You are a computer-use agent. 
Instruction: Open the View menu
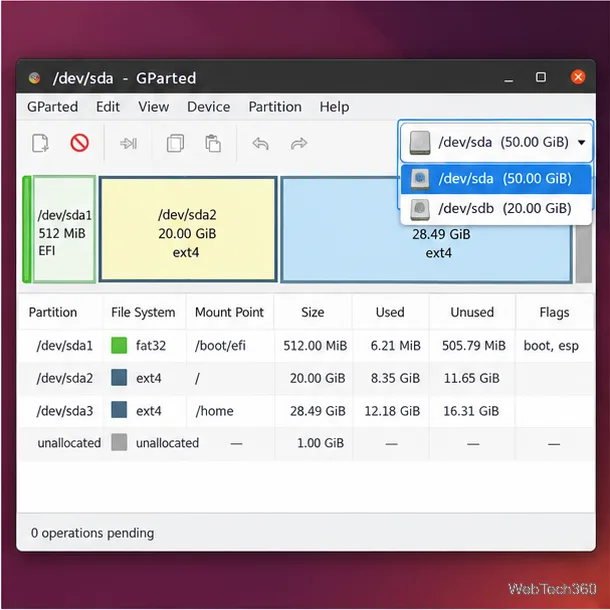pyautogui.click(x=153, y=107)
